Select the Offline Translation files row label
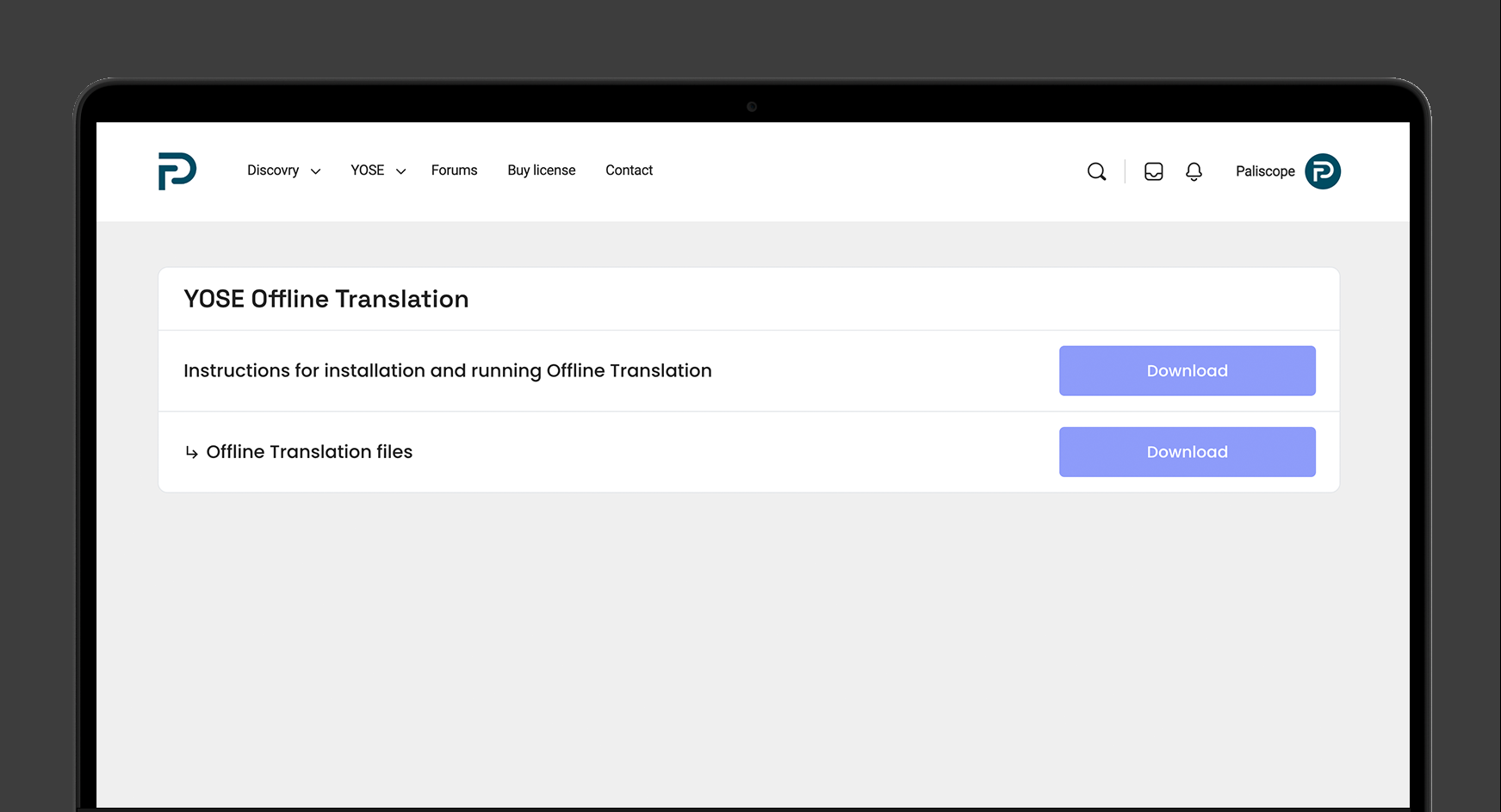 309,452
